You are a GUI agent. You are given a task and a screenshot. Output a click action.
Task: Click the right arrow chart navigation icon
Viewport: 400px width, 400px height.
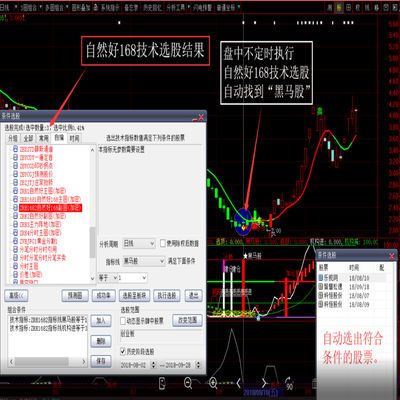tap(264, 383)
